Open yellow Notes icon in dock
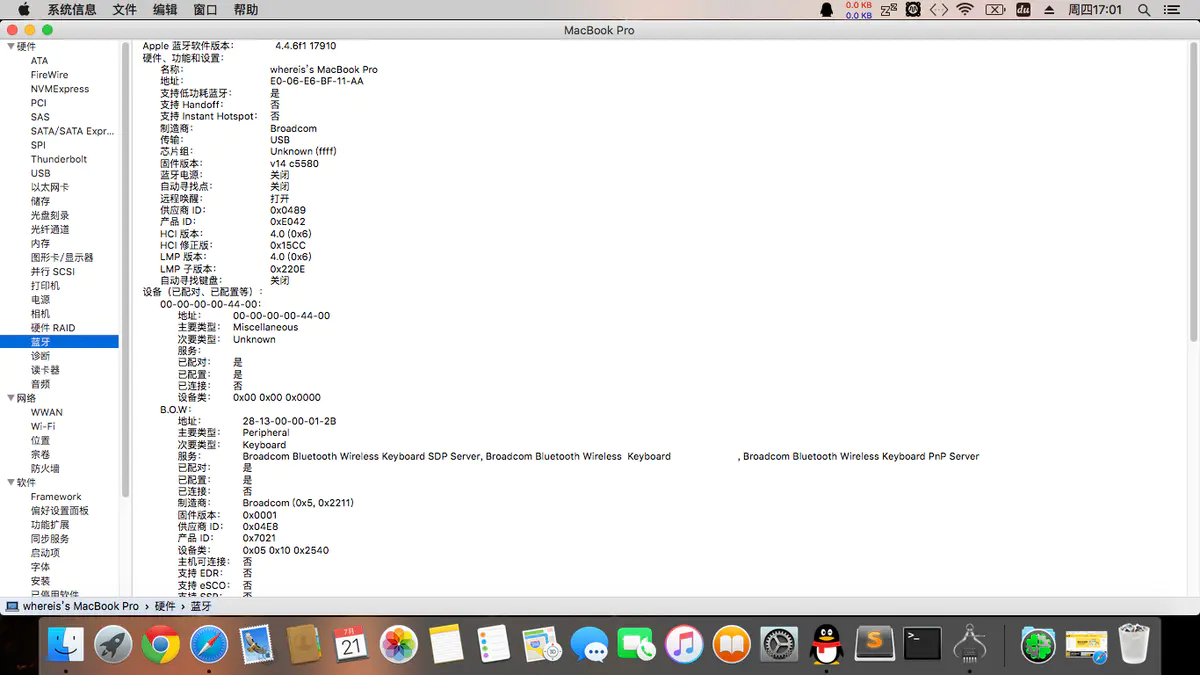The width and height of the screenshot is (1200, 675). [446, 644]
